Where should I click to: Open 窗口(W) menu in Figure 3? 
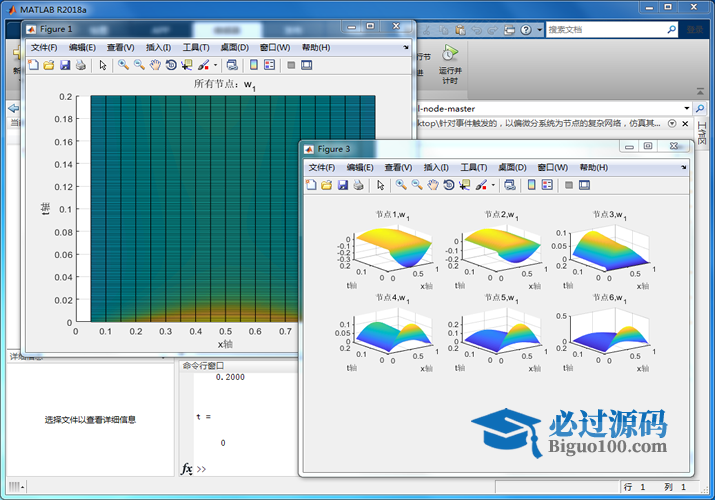(x=553, y=167)
